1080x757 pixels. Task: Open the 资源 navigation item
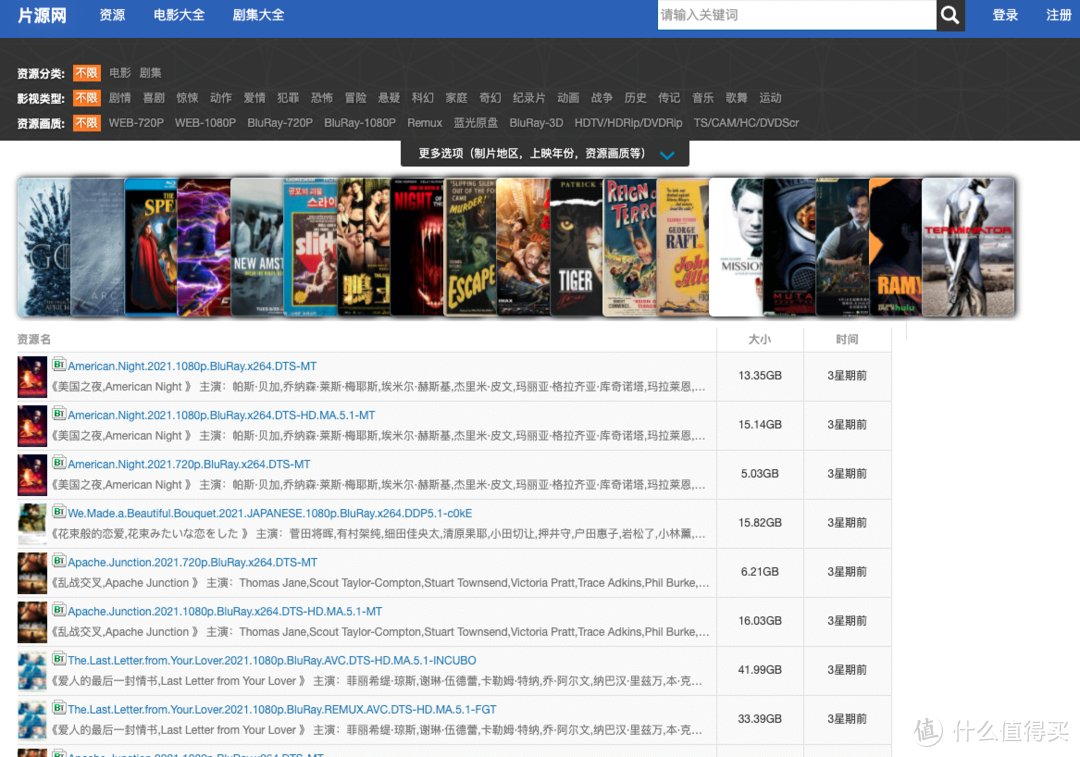tap(112, 15)
